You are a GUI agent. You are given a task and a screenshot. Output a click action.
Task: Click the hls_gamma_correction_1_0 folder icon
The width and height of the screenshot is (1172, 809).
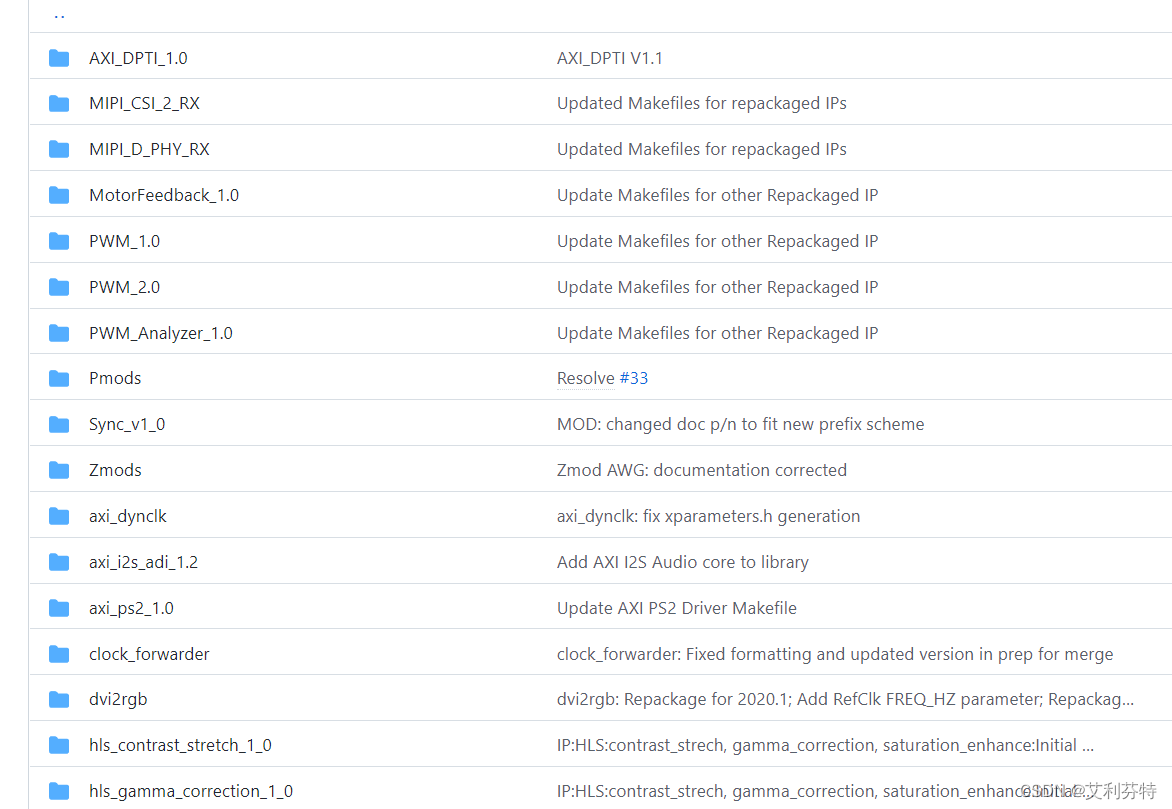pyautogui.click(x=59, y=791)
